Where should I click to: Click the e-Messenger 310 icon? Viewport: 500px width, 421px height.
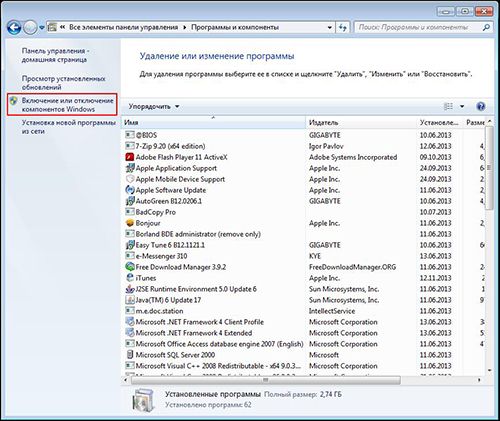pos(130,256)
